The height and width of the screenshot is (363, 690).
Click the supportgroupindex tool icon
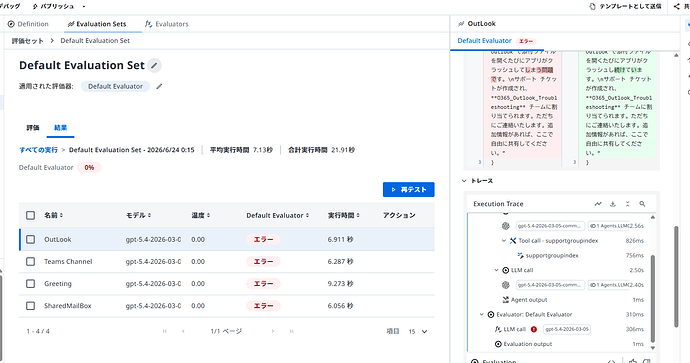pyautogui.click(x=520, y=255)
